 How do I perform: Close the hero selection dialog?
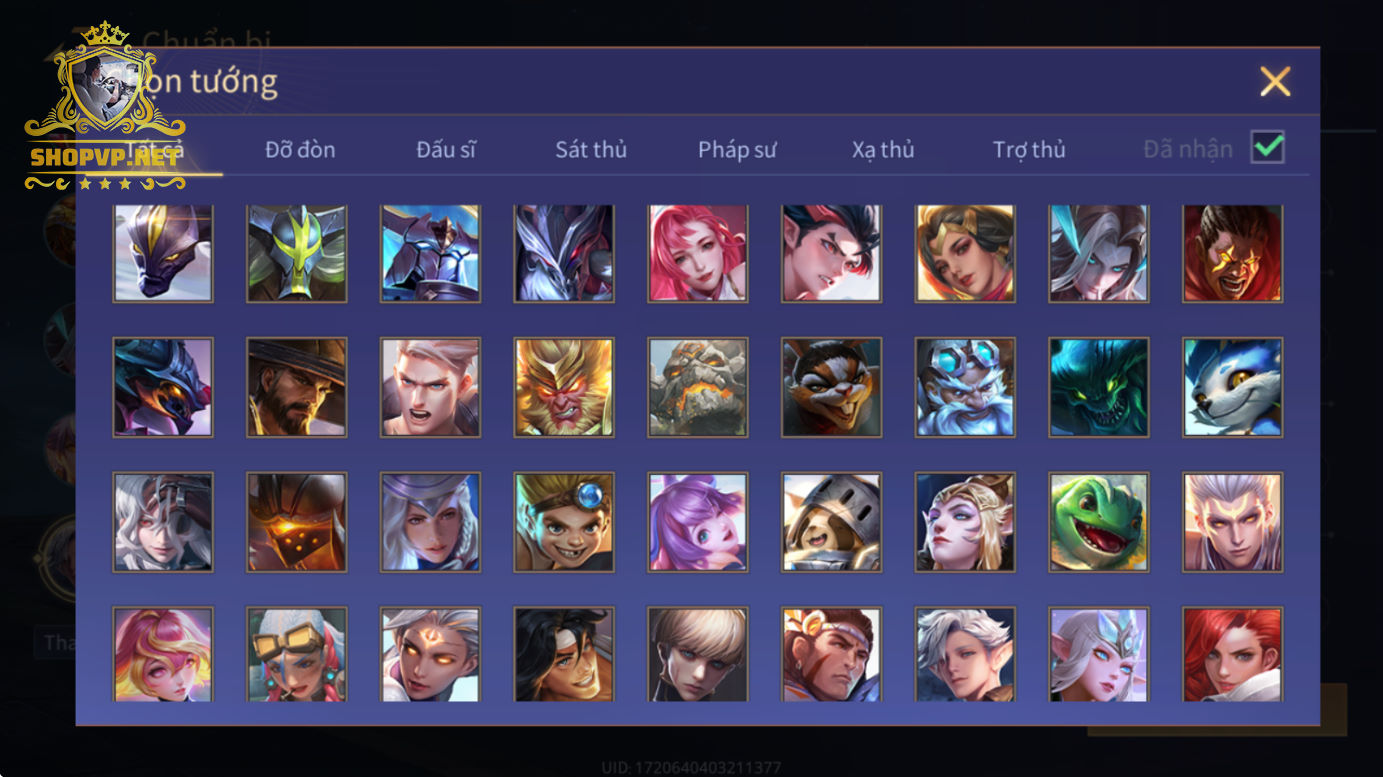tap(1275, 81)
